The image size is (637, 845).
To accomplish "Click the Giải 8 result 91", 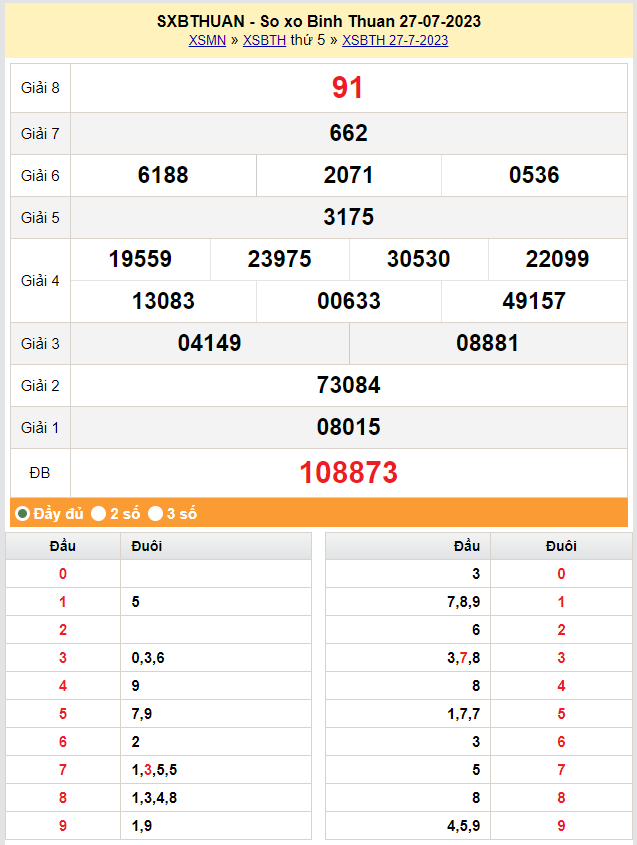I will click(x=348, y=88).
